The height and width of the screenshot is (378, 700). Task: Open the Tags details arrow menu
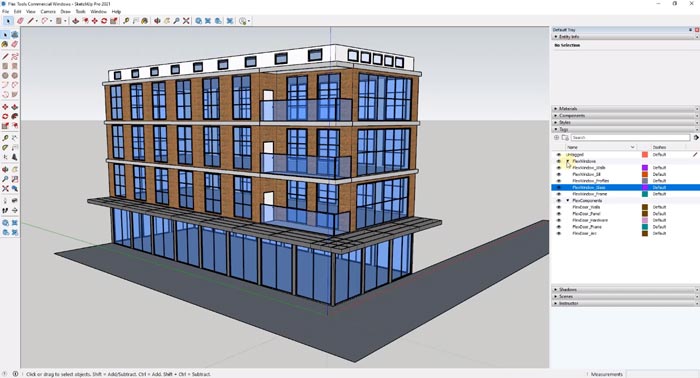pos(696,138)
